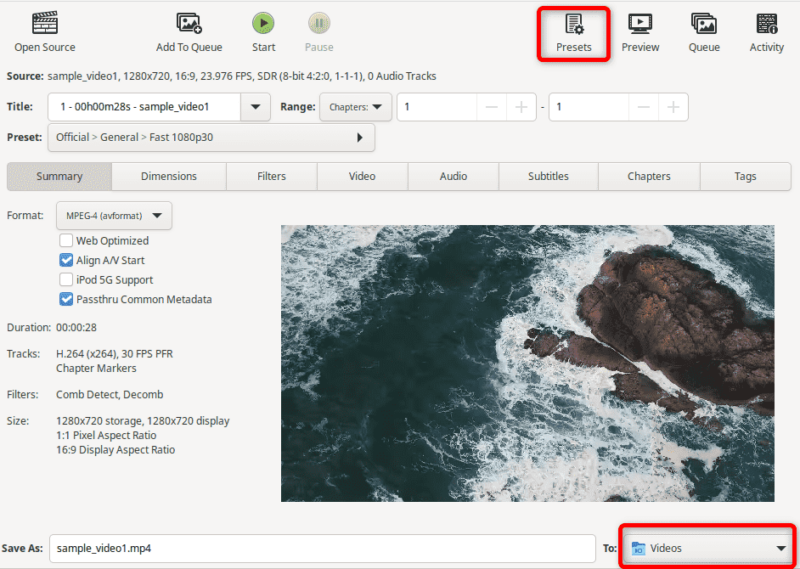This screenshot has width=800, height=569.
Task: Click the end chapter number field
Action: [x=589, y=107]
